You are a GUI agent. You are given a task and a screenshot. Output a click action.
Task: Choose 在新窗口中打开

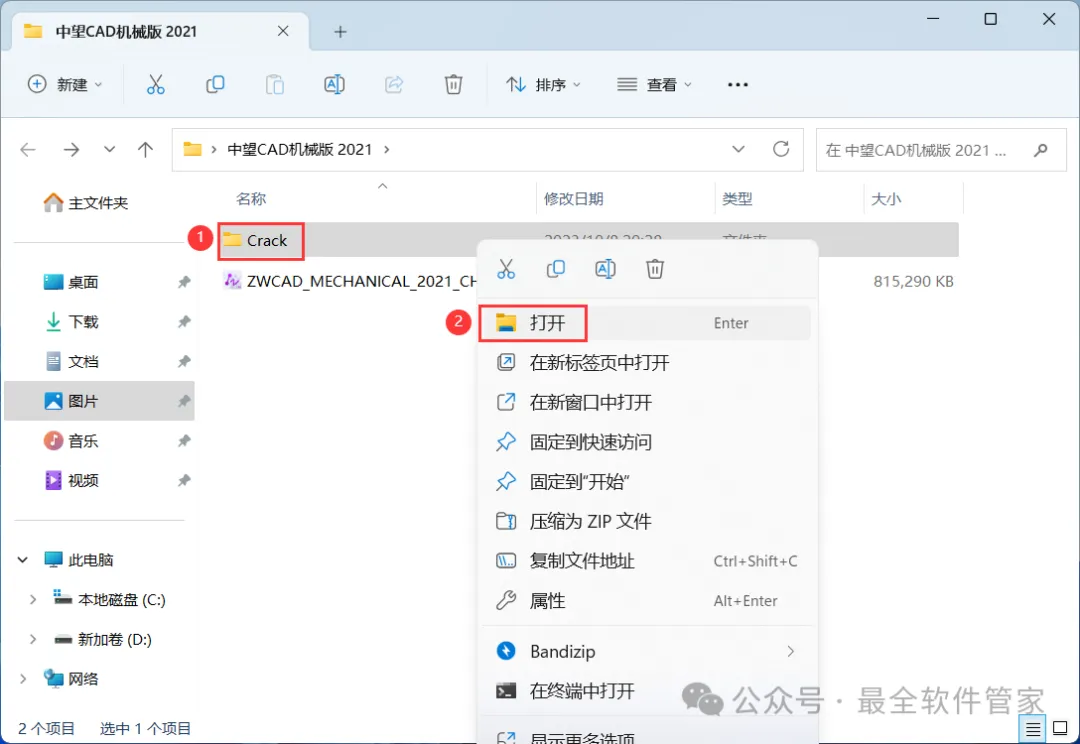click(x=645, y=402)
